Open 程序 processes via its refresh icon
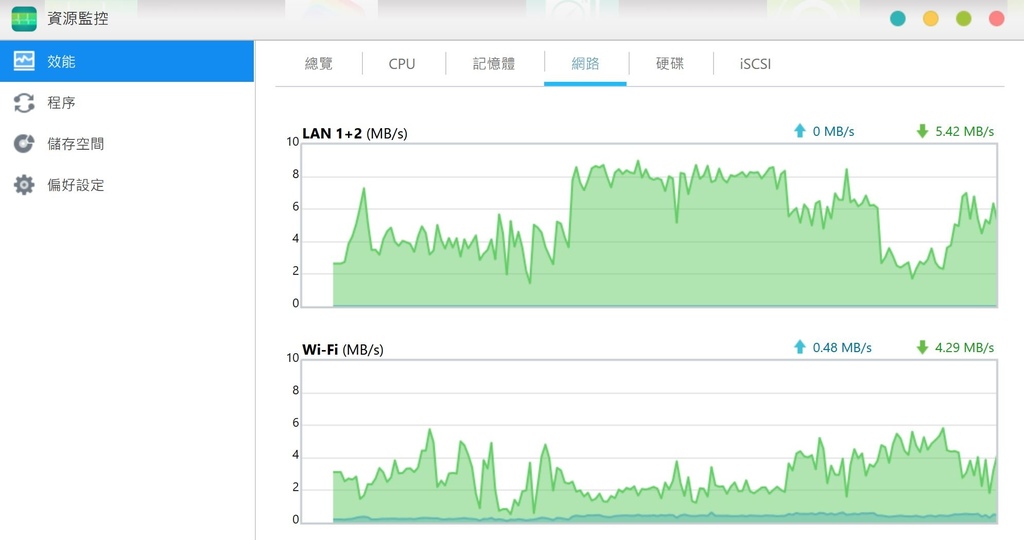Screen dimensions: 1024x540 24,103
